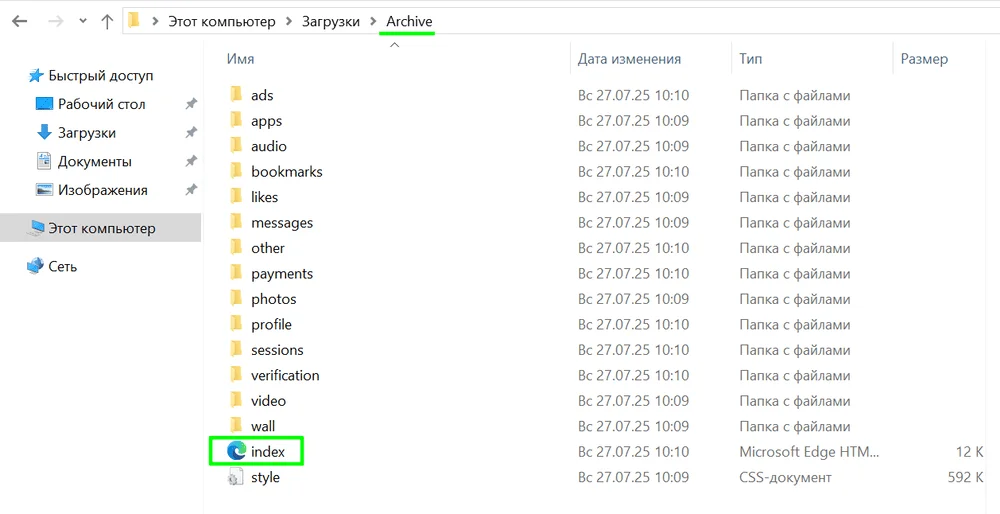The height and width of the screenshot is (514, 1000).
Task: Select 'Сеть' in the sidebar
Action: pyautogui.click(x=62, y=267)
